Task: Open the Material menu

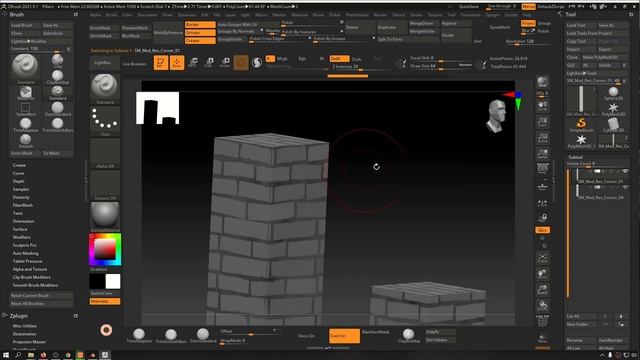Action: point(299,15)
